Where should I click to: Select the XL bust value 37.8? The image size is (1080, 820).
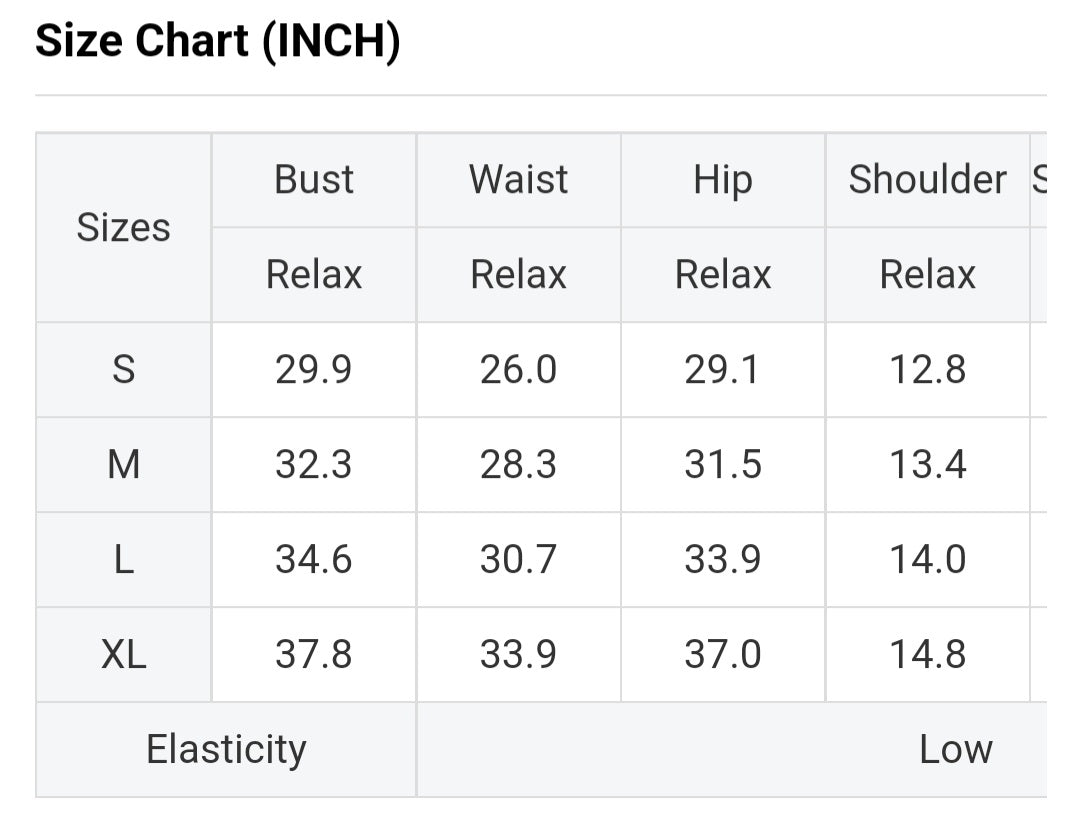(x=314, y=655)
